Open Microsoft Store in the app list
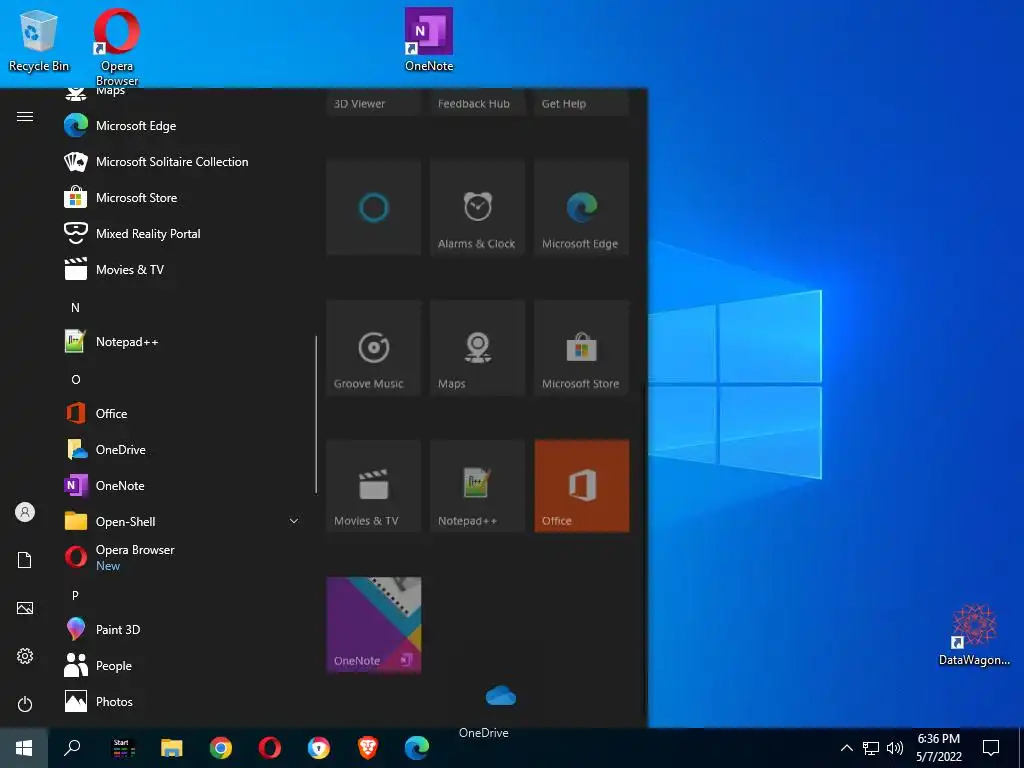The width and height of the screenshot is (1024, 768). click(182, 197)
